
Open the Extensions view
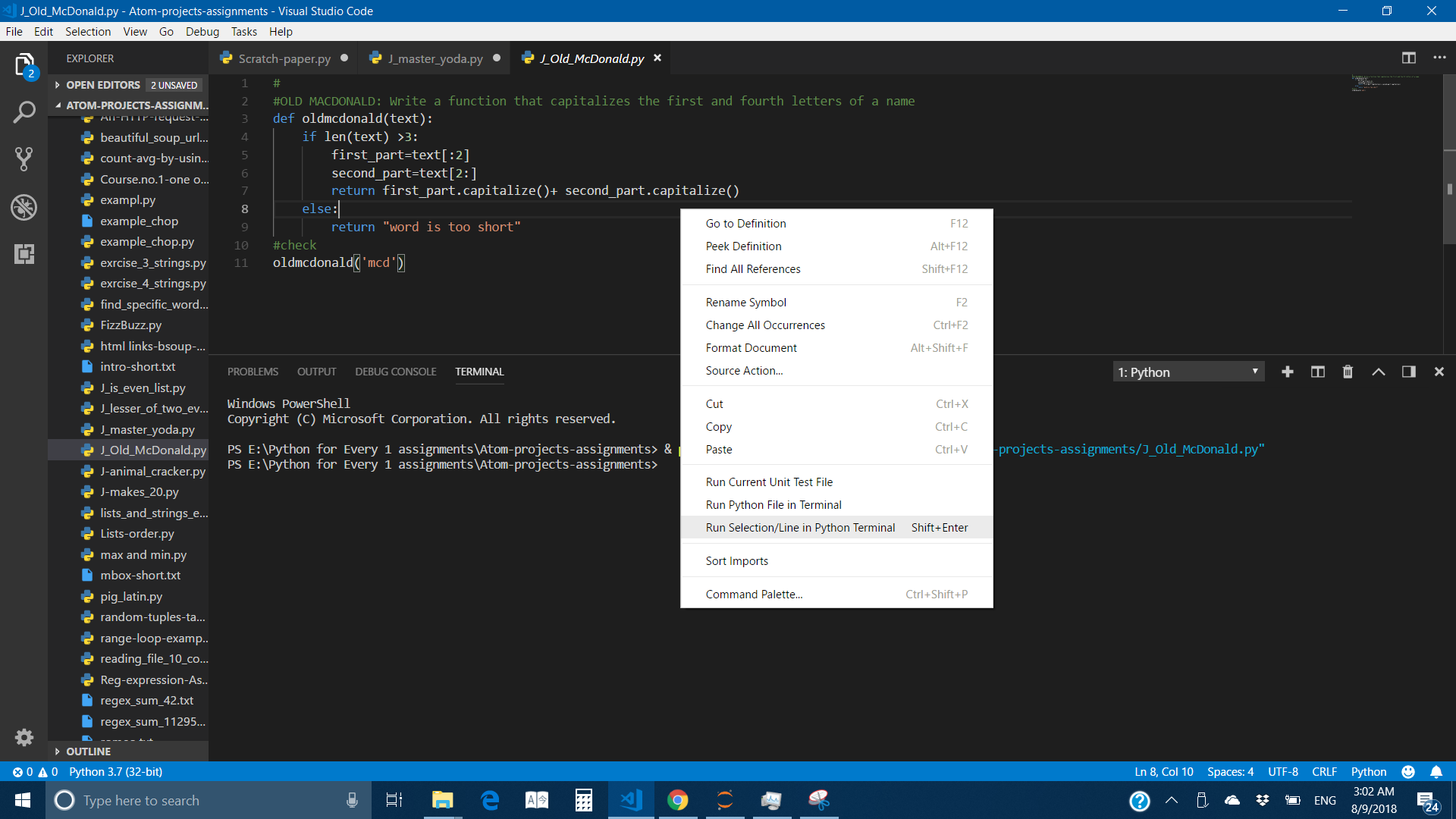[x=24, y=254]
